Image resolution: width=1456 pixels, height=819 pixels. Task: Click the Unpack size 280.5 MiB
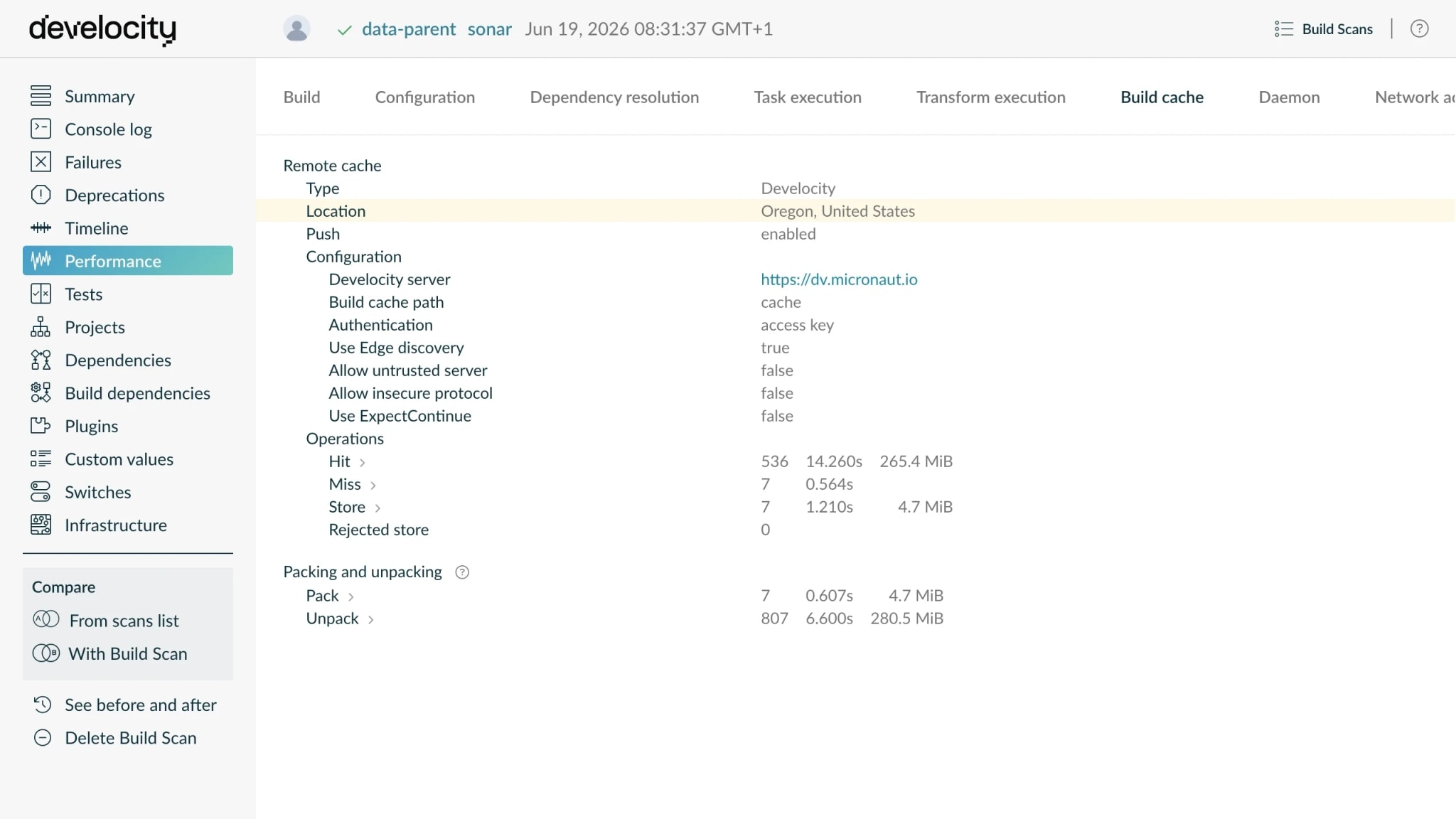coord(906,618)
